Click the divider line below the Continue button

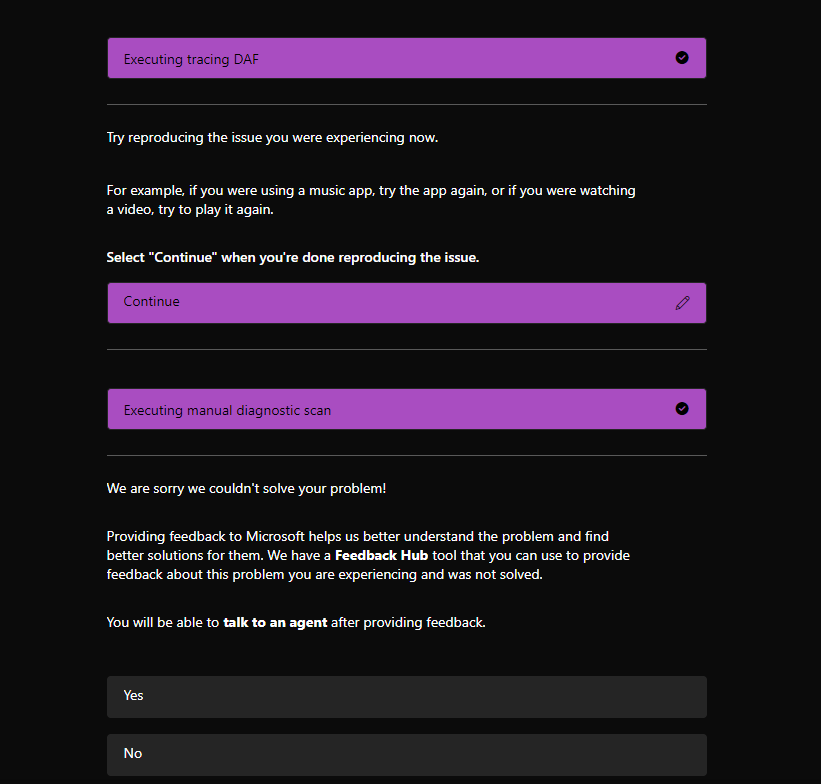pyautogui.click(x=406, y=349)
